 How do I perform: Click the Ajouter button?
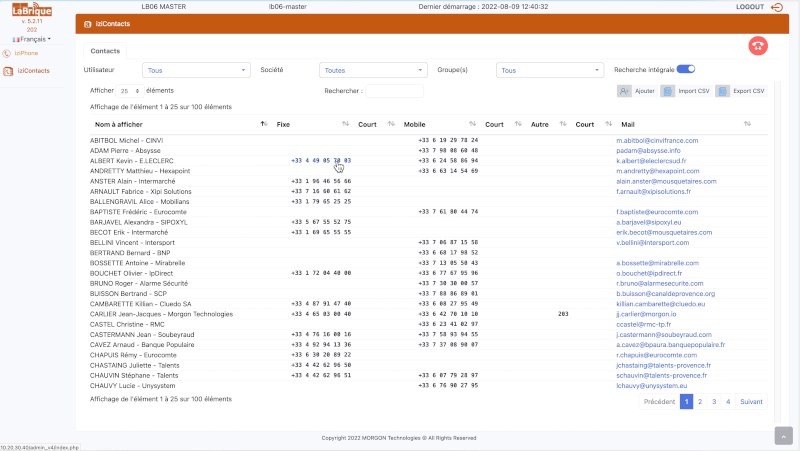(x=637, y=91)
